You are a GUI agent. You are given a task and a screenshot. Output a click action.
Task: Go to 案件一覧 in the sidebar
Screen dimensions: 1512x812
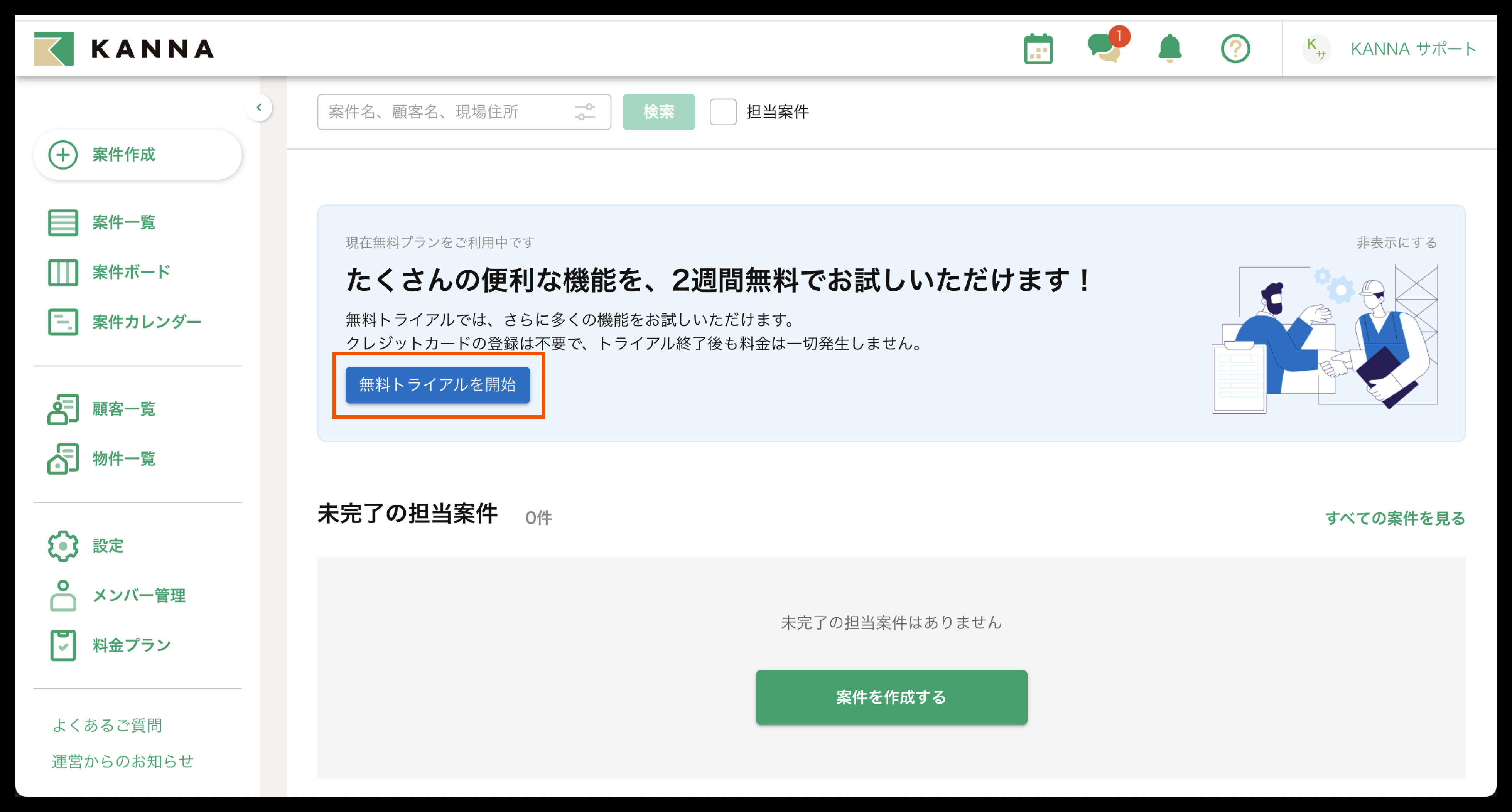(x=123, y=222)
